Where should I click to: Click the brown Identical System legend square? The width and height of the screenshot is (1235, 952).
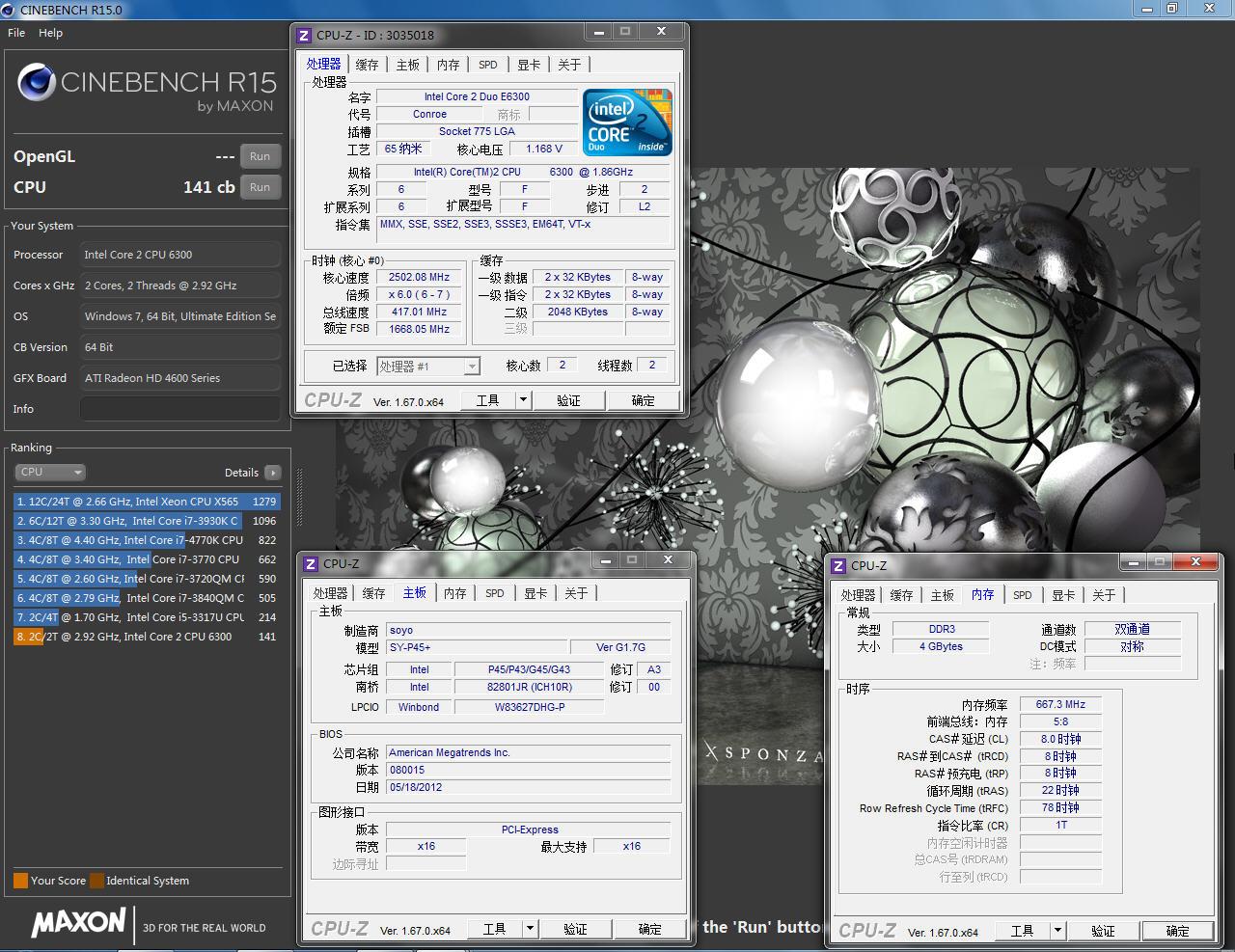[96, 881]
